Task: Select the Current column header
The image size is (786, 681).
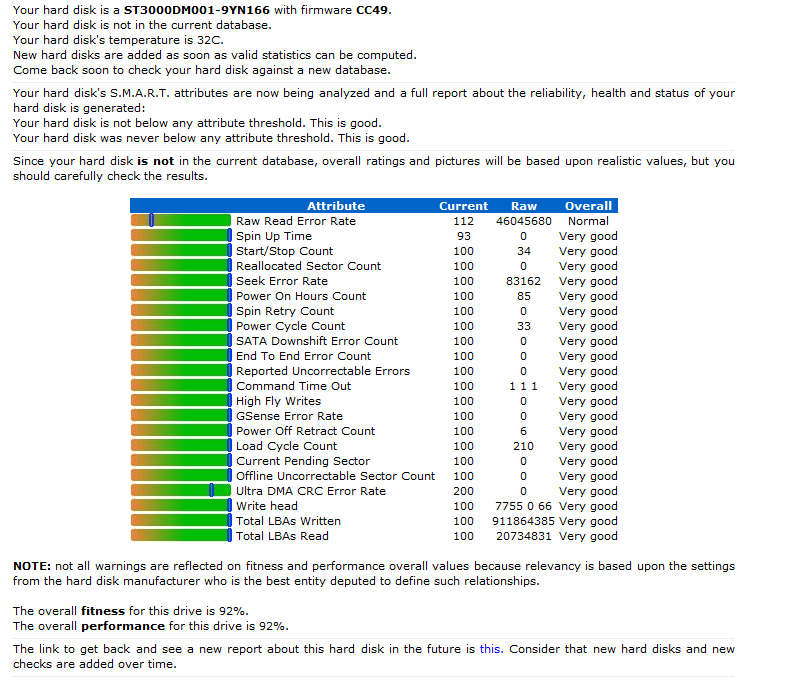Action: [x=463, y=206]
